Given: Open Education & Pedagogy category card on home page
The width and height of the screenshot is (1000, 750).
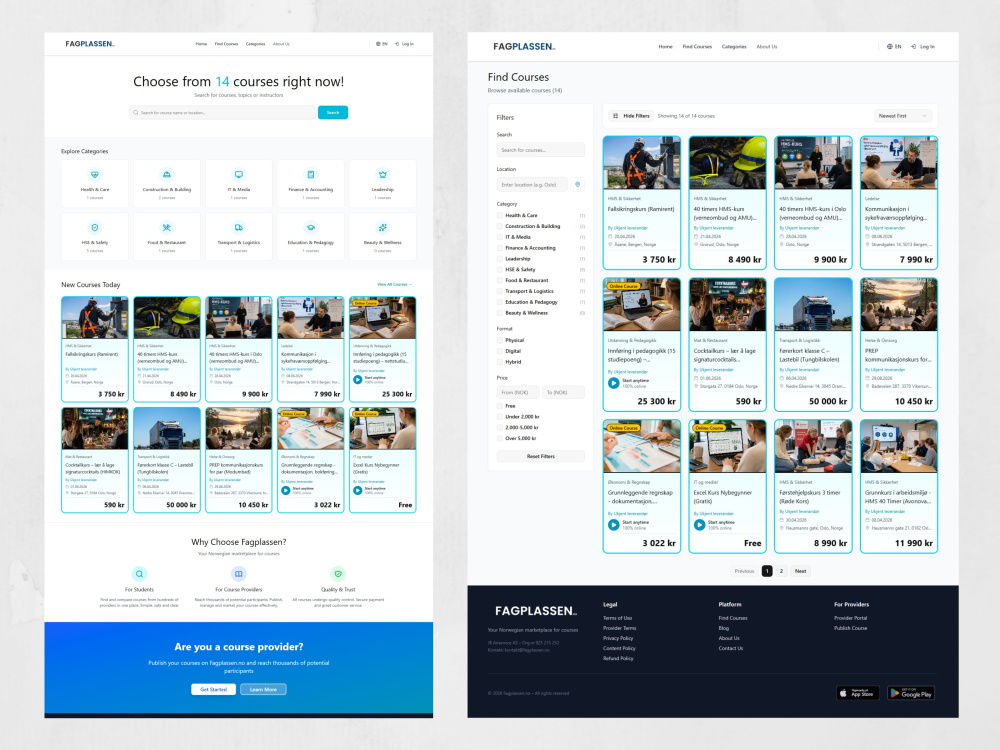Looking at the screenshot, I should (x=311, y=237).
